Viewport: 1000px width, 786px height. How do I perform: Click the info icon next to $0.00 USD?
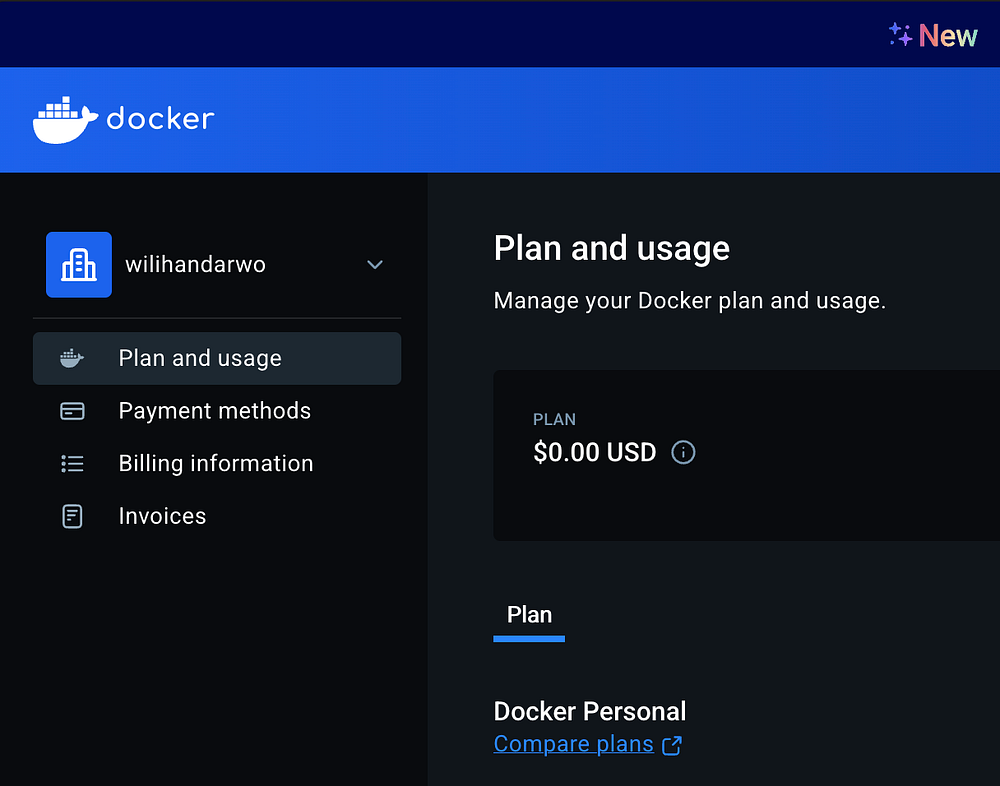coord(683,452)
